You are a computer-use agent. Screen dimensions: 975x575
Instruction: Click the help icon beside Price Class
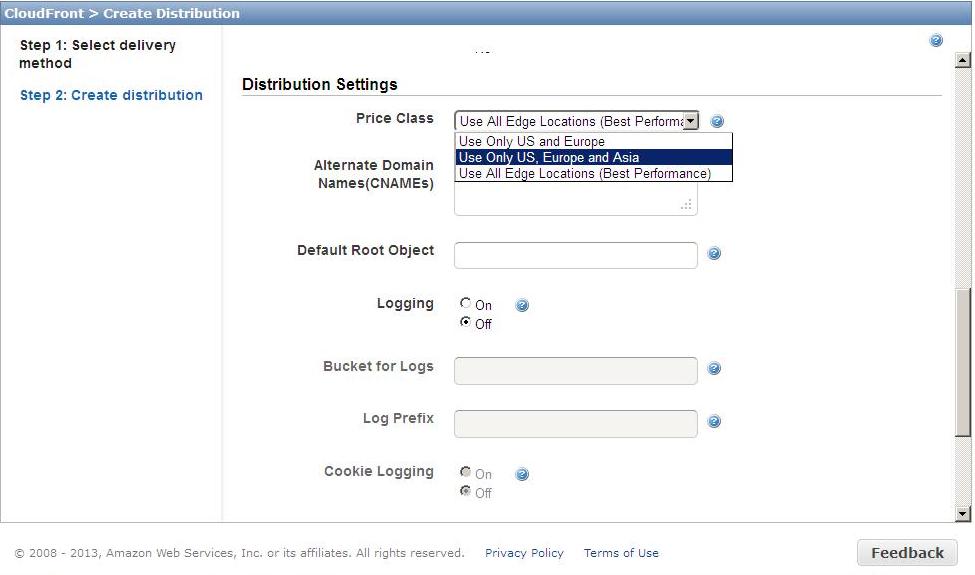coord(717,121)
